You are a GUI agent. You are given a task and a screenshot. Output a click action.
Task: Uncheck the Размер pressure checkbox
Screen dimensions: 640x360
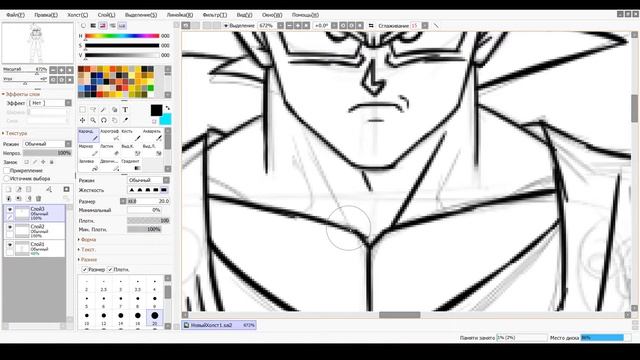[84, 269]
